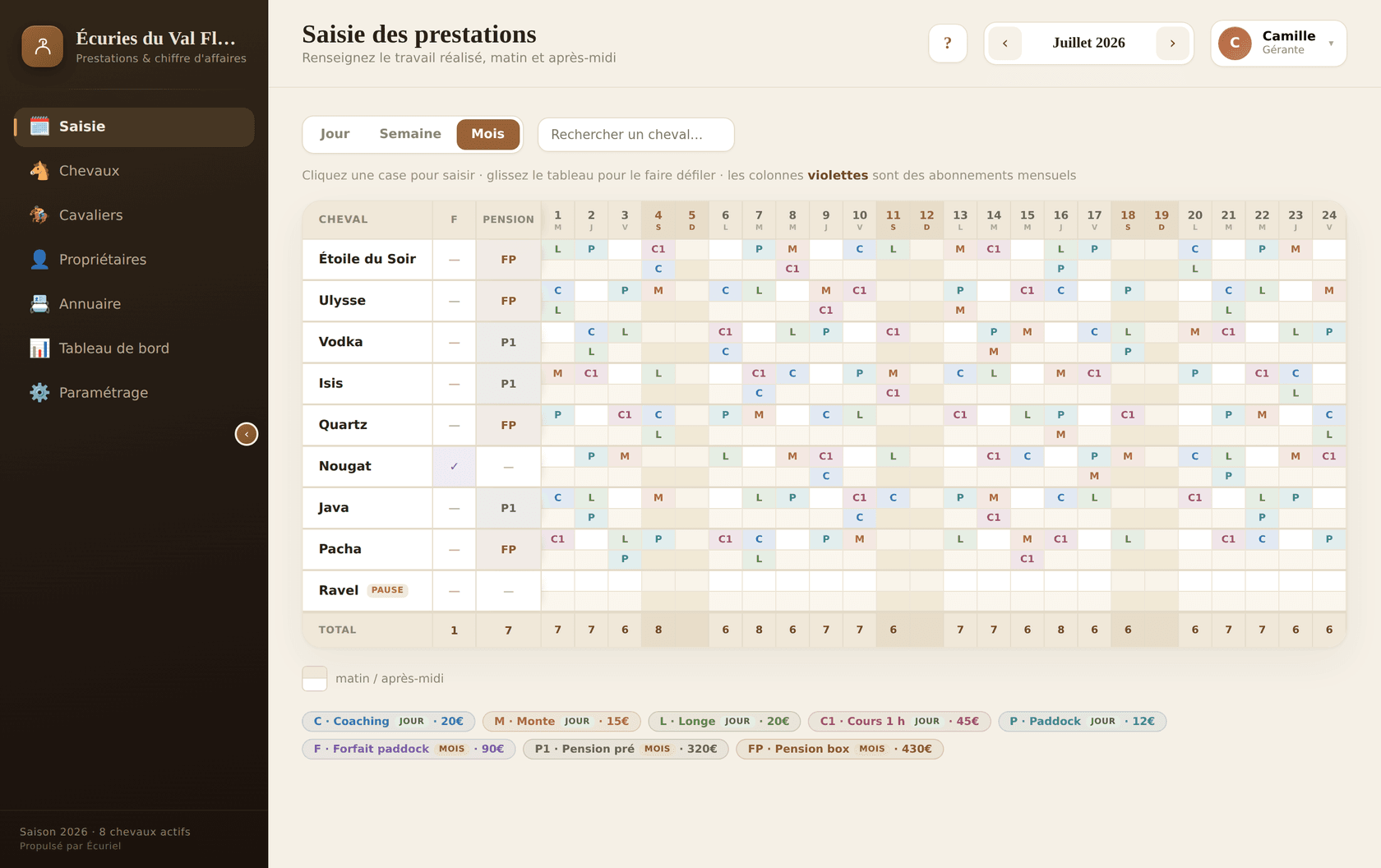This screenshot has height=868, width=1381.
Task: Open Saisie via its calendar icon
Action: (x=39, y=126)
